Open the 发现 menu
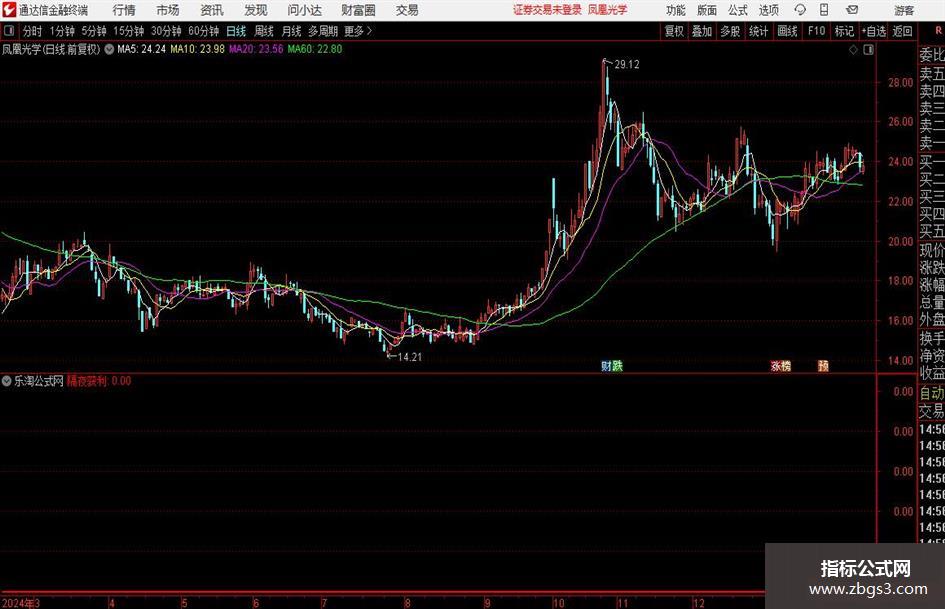The width and height of the screenshot is (945, 609). point(256,10)
